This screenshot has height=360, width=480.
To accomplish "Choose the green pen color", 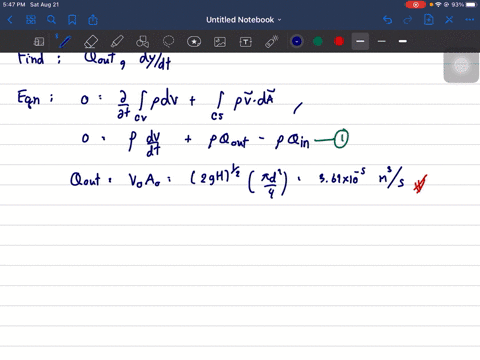I will tap(318, 41).
